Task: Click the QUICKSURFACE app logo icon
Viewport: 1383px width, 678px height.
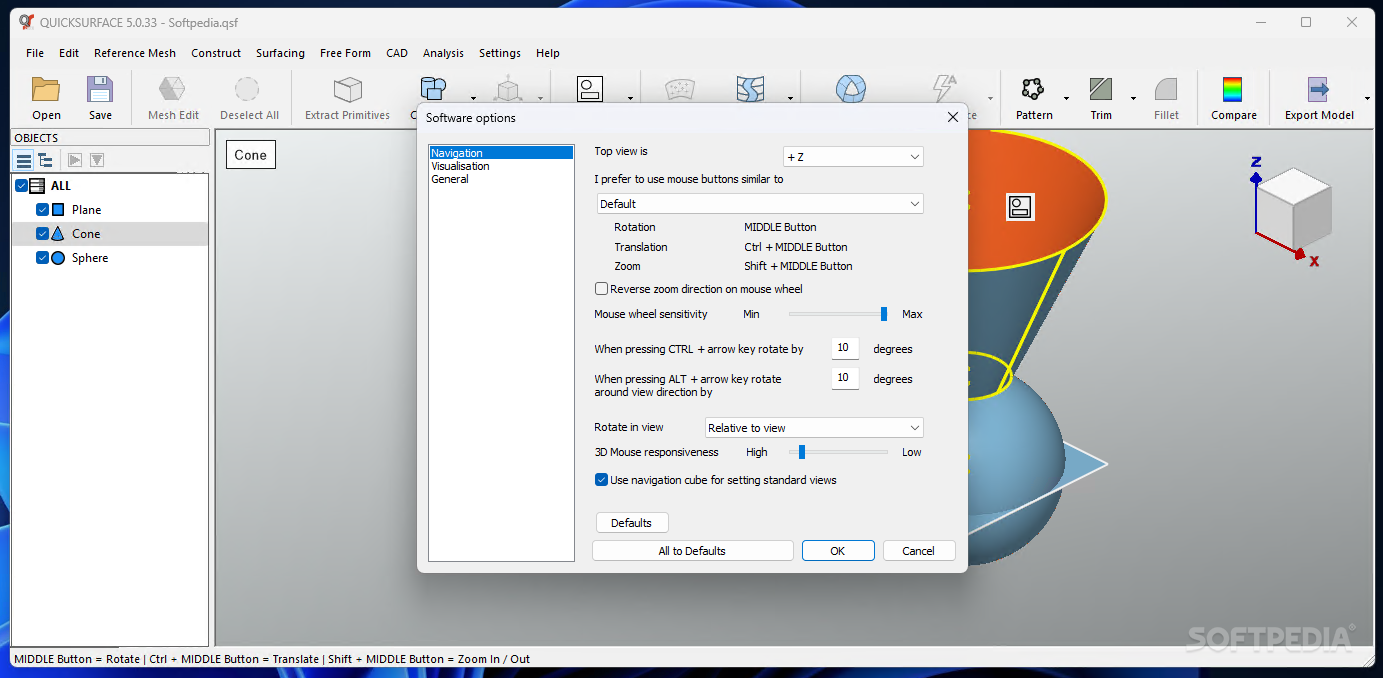Action: click(x=27, y=21)
